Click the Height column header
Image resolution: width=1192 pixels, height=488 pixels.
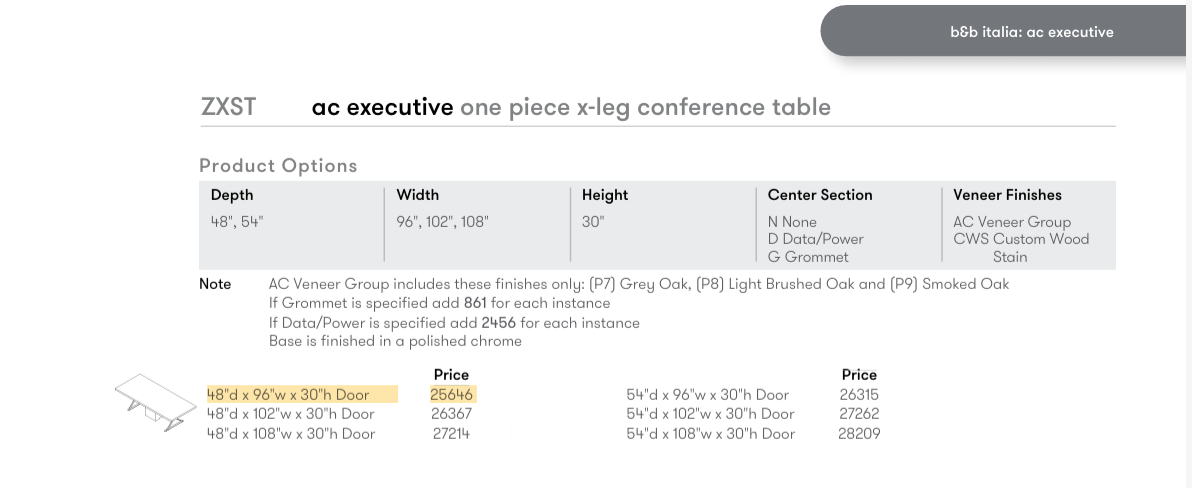coord(605,195)
